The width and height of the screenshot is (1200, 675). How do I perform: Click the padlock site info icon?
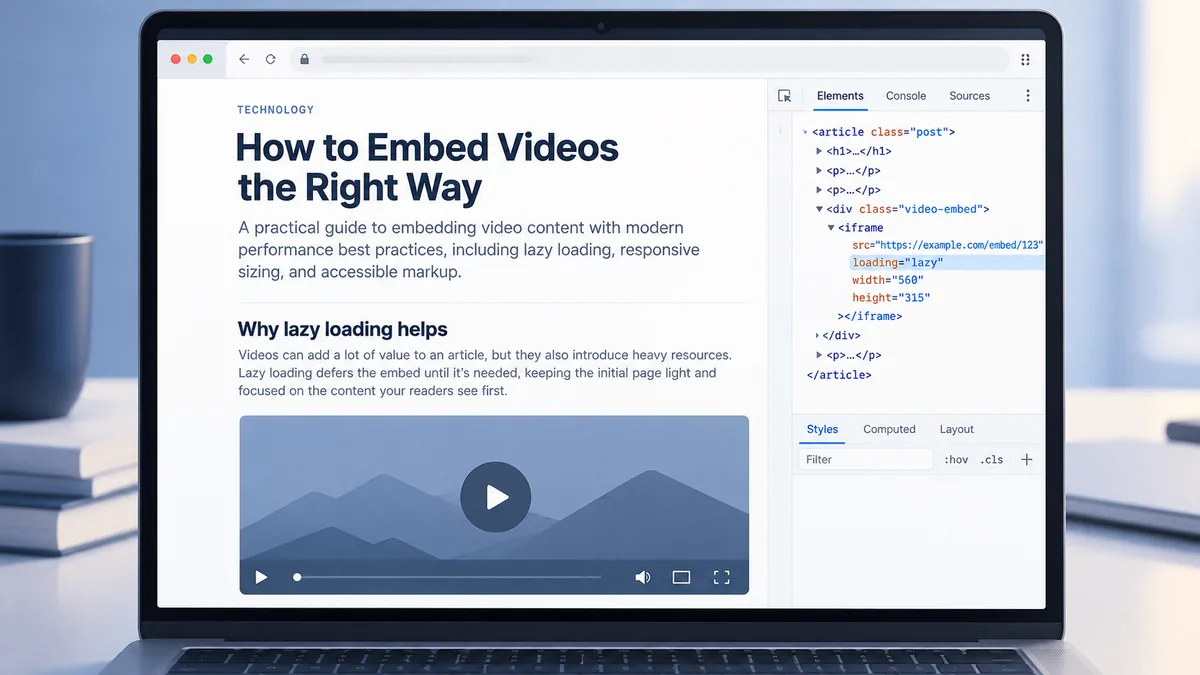click(304, 60)
